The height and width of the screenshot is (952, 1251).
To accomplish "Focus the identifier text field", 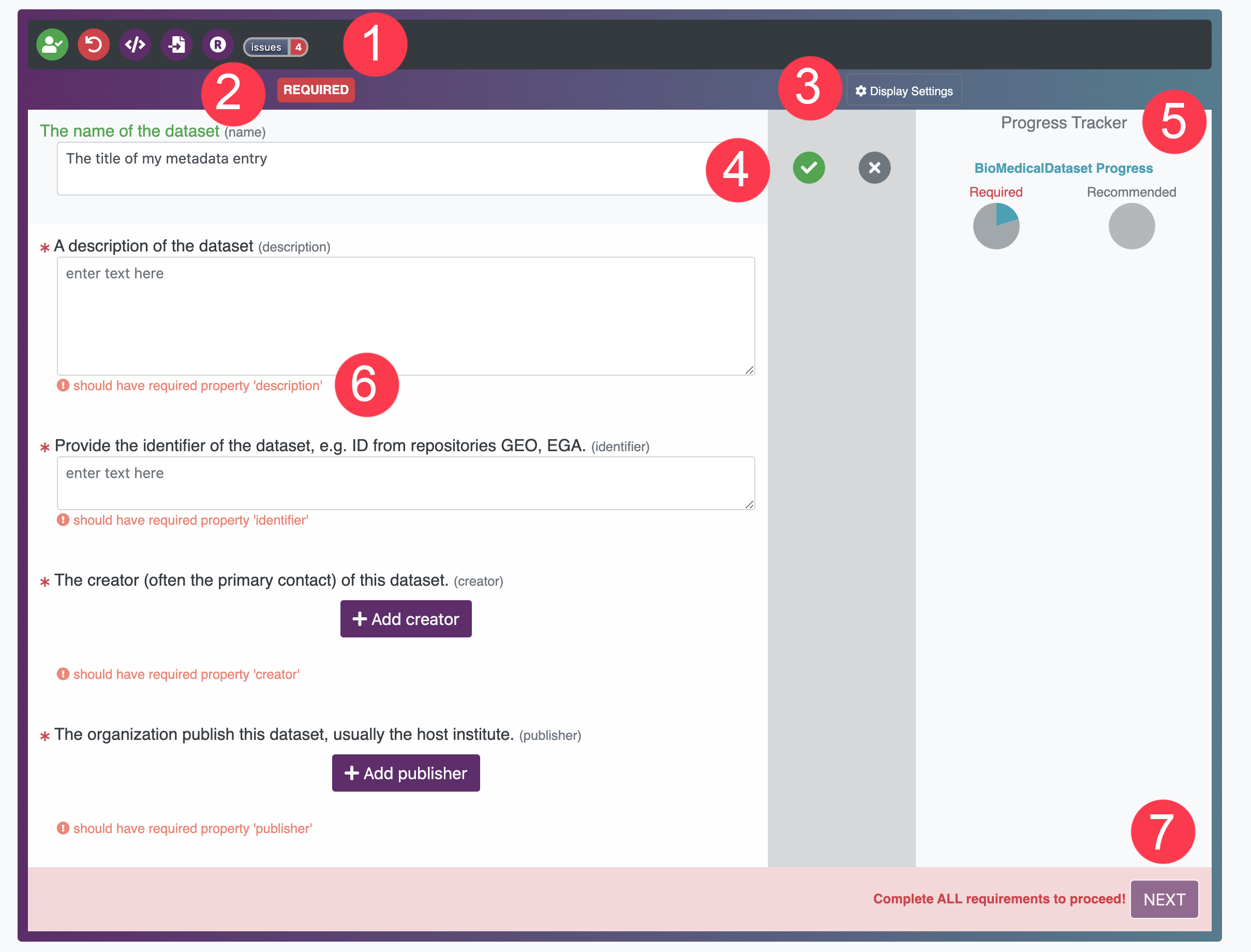I will point(406,483).
